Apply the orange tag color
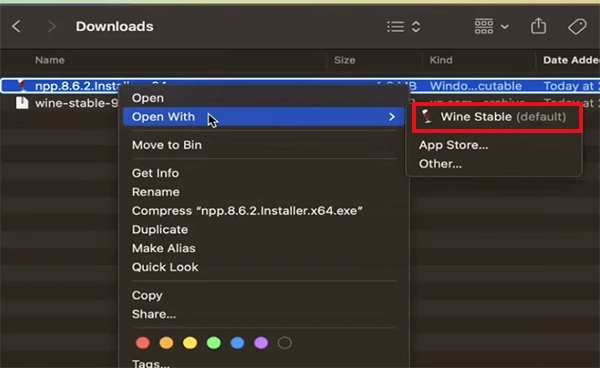The image size is (600, 368). point(166,343)
